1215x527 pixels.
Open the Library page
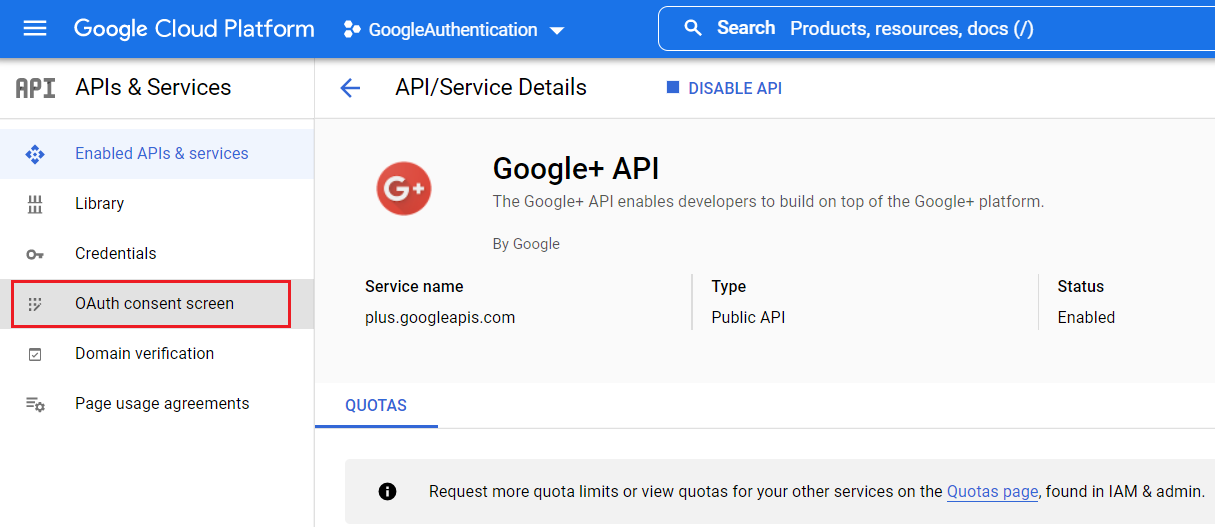[157, 204]
